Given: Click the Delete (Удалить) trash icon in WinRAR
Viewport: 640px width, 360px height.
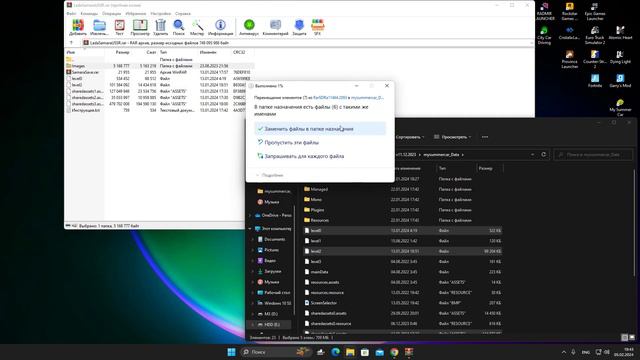Looking at the screenshot, I should click(x=160, y=27).
